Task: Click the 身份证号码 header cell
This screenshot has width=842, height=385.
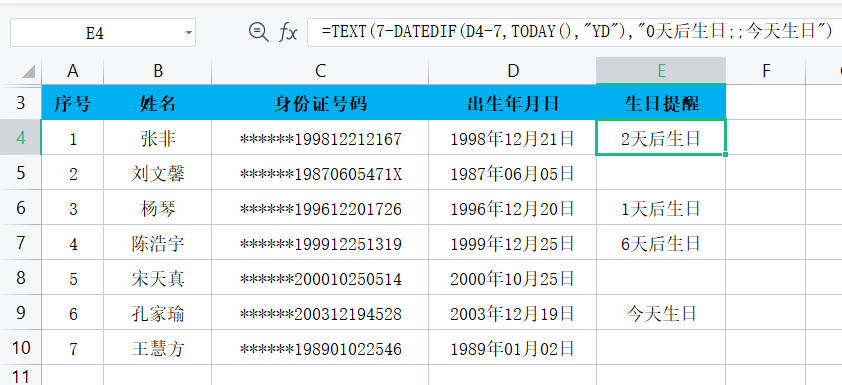Action: pyautogui.click(x=320, y=102)
